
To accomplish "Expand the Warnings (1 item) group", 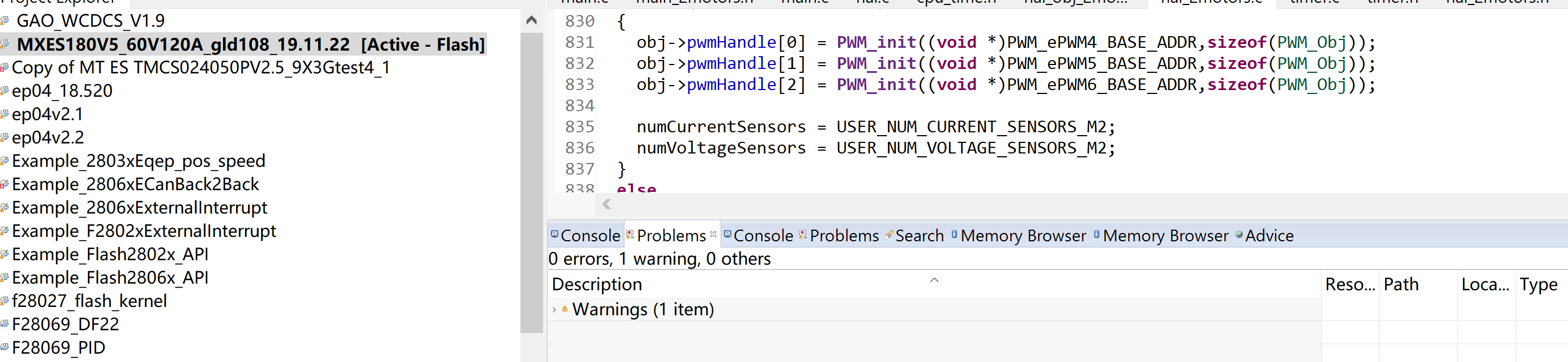I will click(554, 310).
